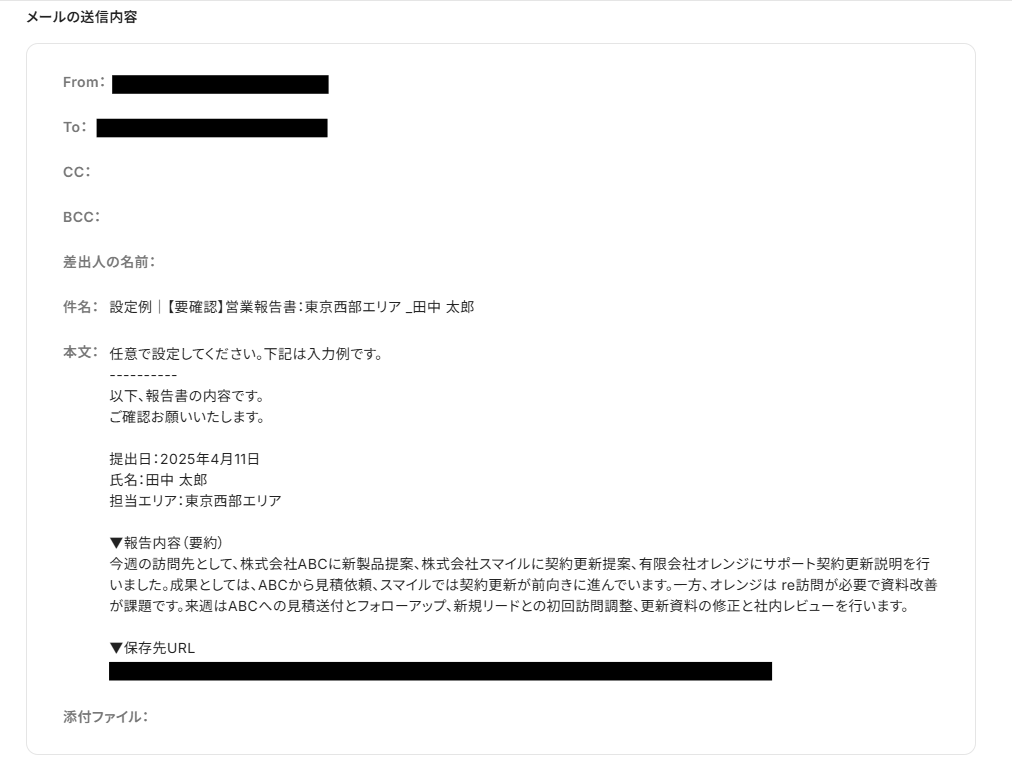Select the CC label

point(77,172)
